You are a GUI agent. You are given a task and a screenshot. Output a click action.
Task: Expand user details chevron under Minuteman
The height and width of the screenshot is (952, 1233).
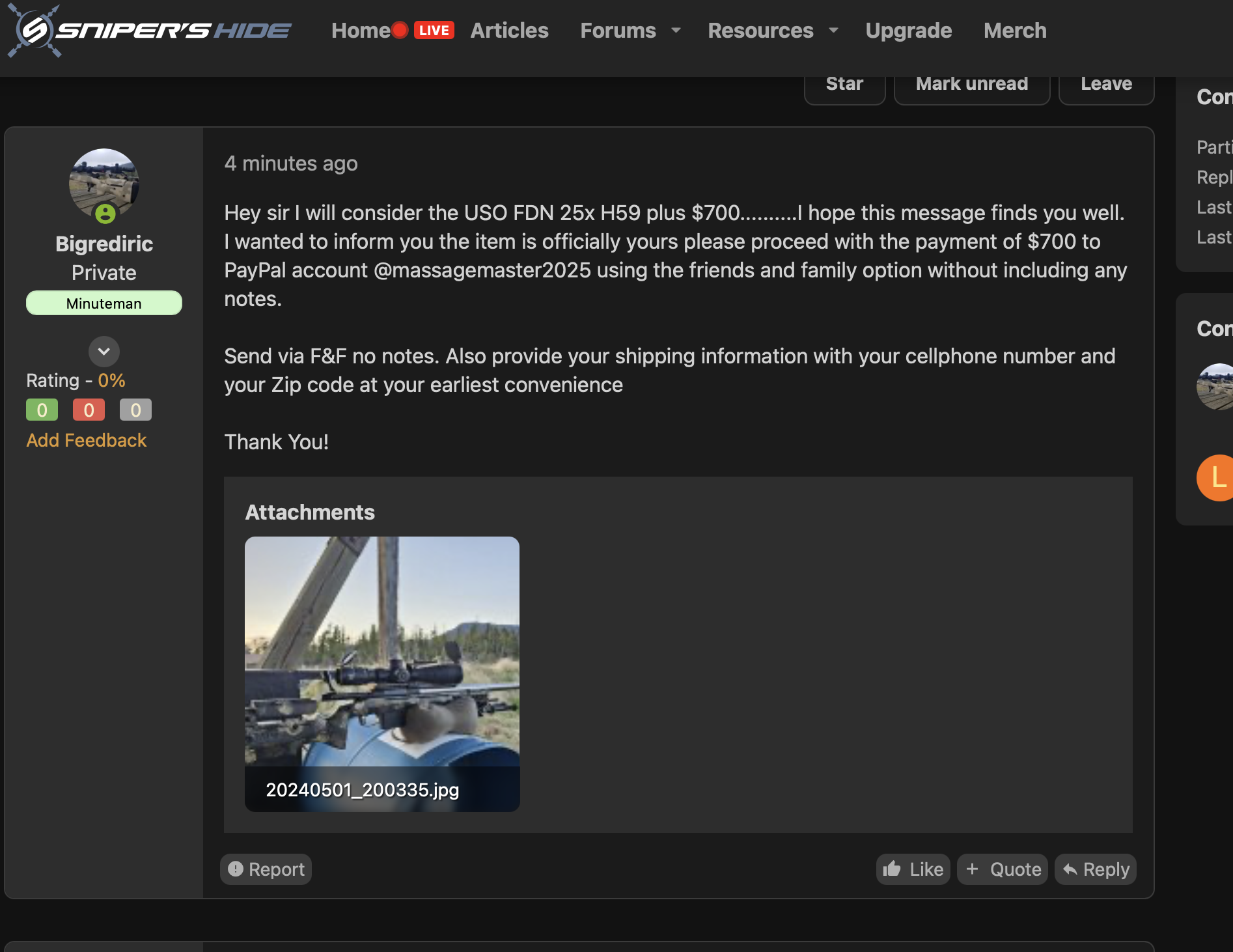[104, 352]
